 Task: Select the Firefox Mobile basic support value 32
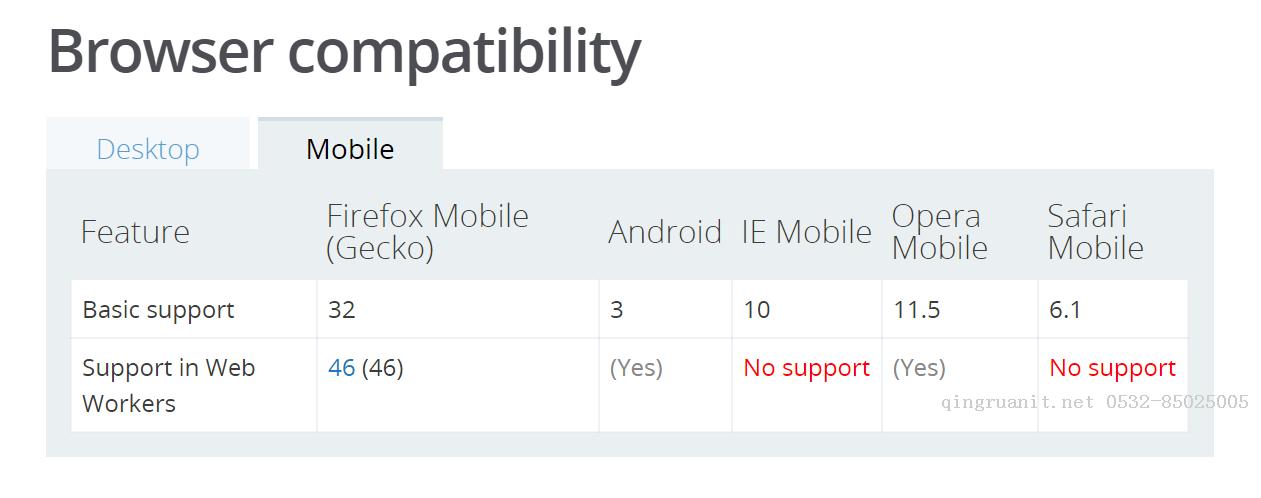[x=342, y=310]
